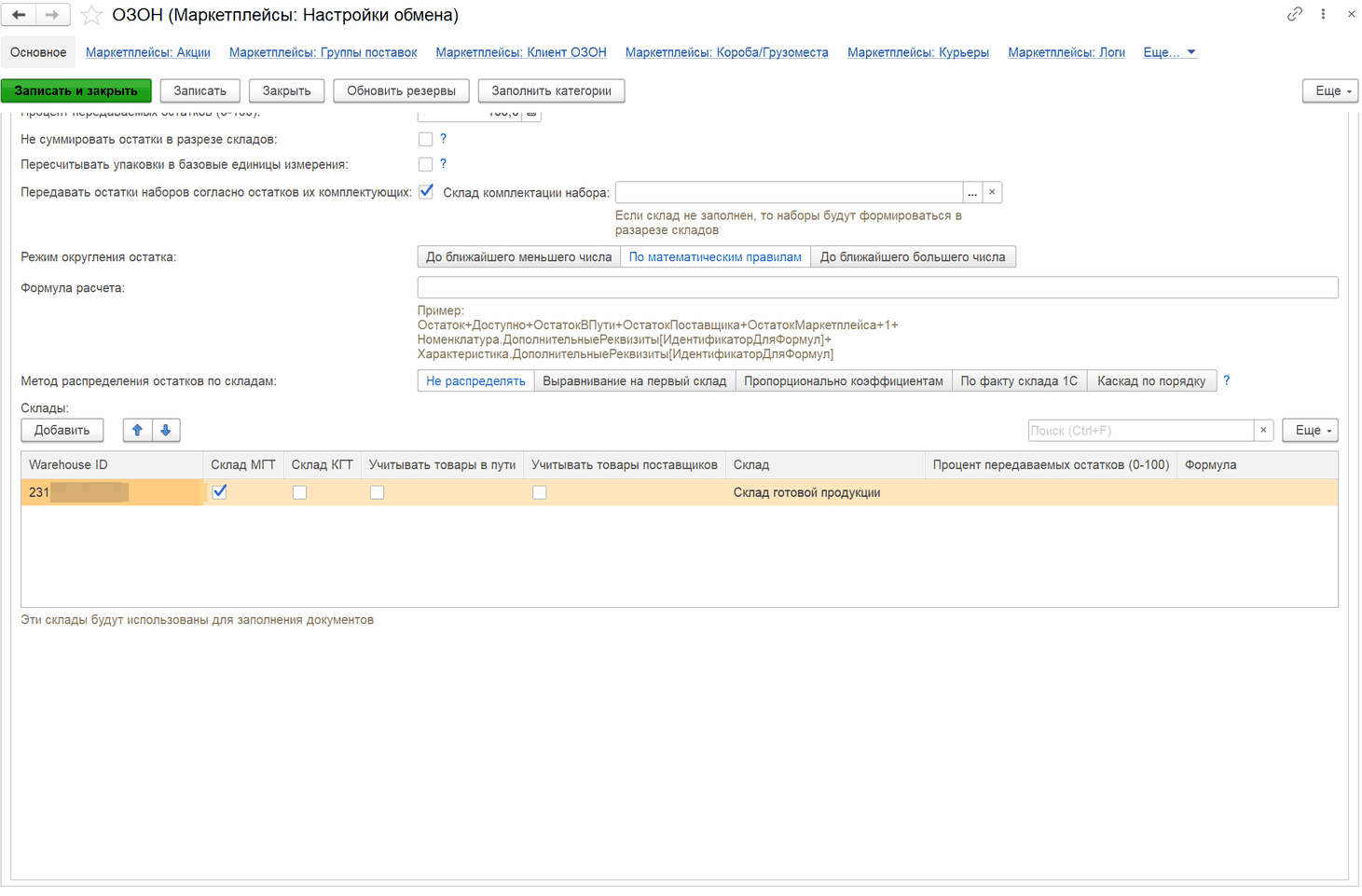Open Маркетплейсы: Короба/Грузоместа tab
The width and height of the screenshot is (1362, 896).
(726, 52)
